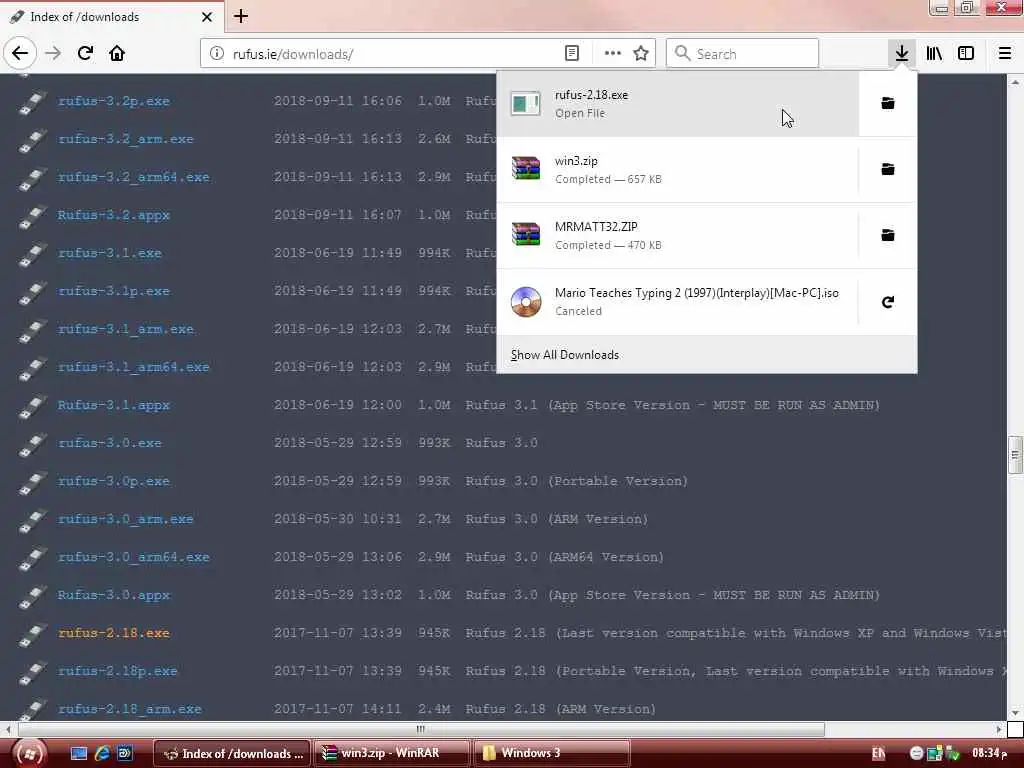
Task: Open the rufus-3.0_arm64.exe link
Action: tap(134, 557)
